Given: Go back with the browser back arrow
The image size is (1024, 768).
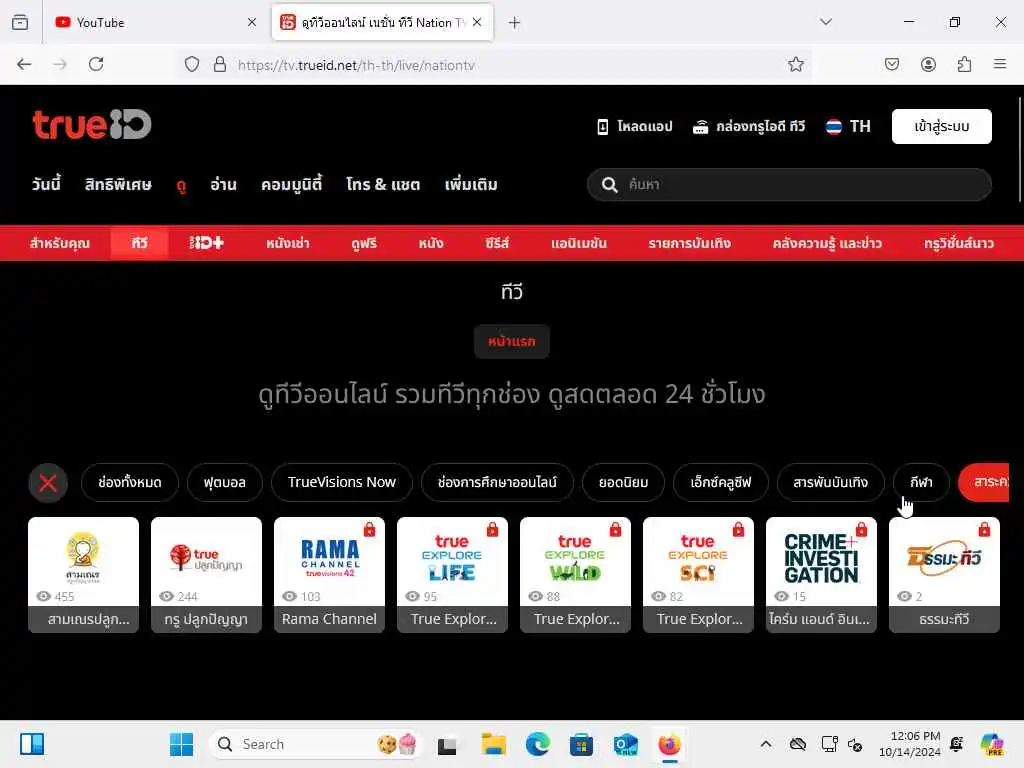Looking at the screenshot, I should click(24, 64).
